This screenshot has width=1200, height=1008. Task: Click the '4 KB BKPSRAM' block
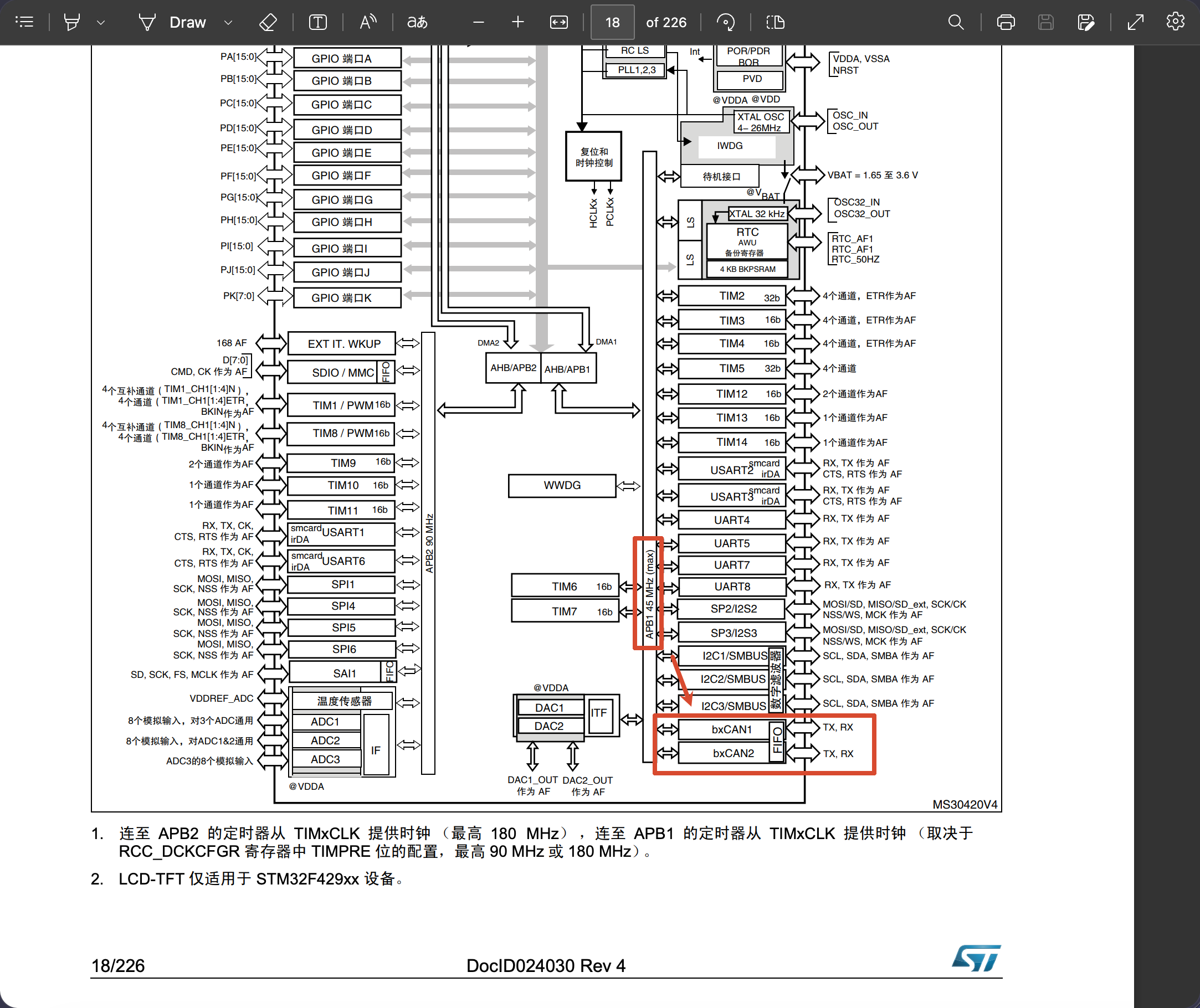pos(747,269)
